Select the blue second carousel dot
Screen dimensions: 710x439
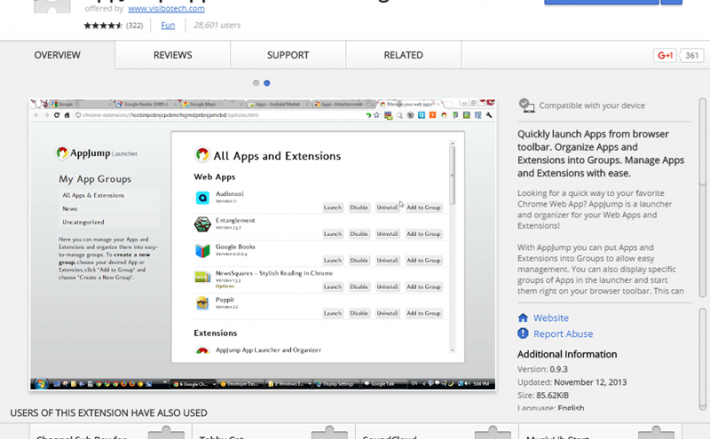pos(267,83)
